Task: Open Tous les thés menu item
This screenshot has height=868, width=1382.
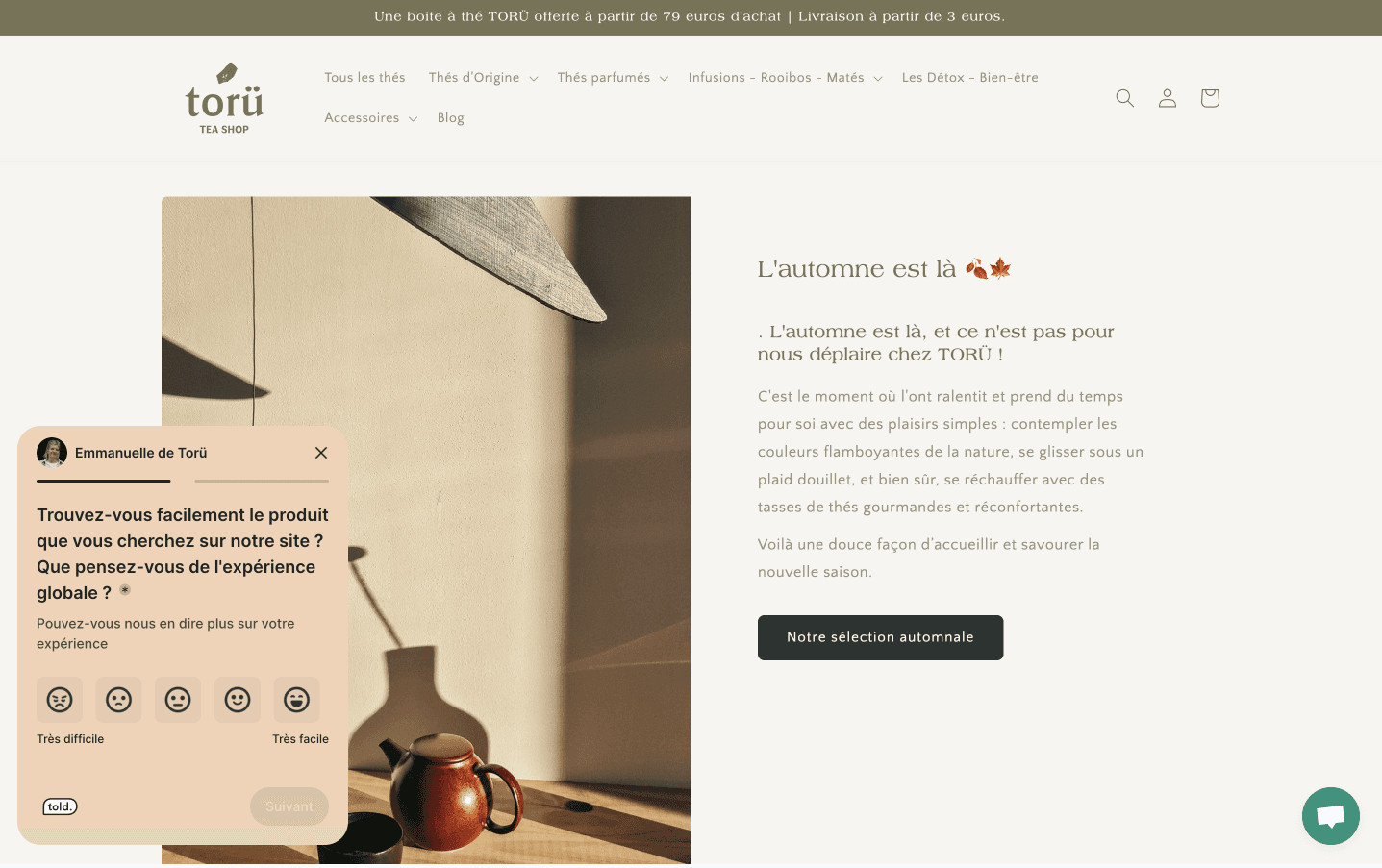Action: click(x=364, y=78)
